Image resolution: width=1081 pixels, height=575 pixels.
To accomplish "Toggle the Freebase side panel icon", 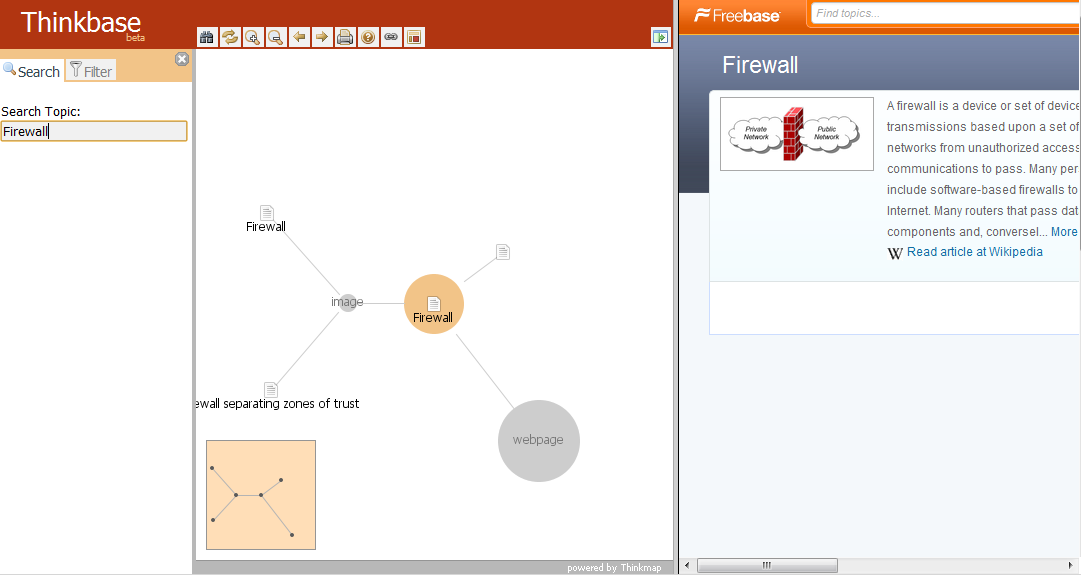I will (660, 37).
